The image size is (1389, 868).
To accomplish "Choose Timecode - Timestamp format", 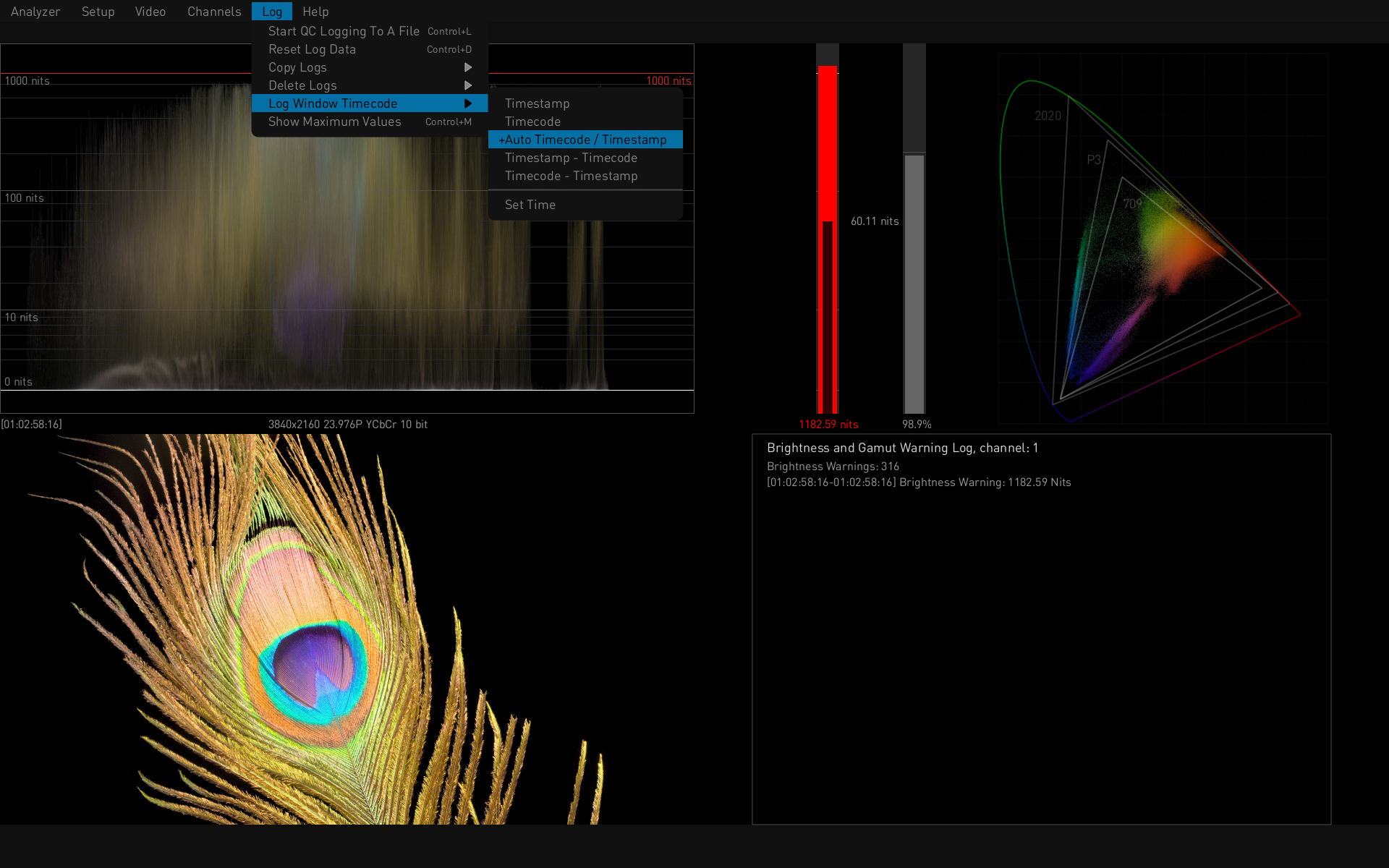I will coord(571,176).
